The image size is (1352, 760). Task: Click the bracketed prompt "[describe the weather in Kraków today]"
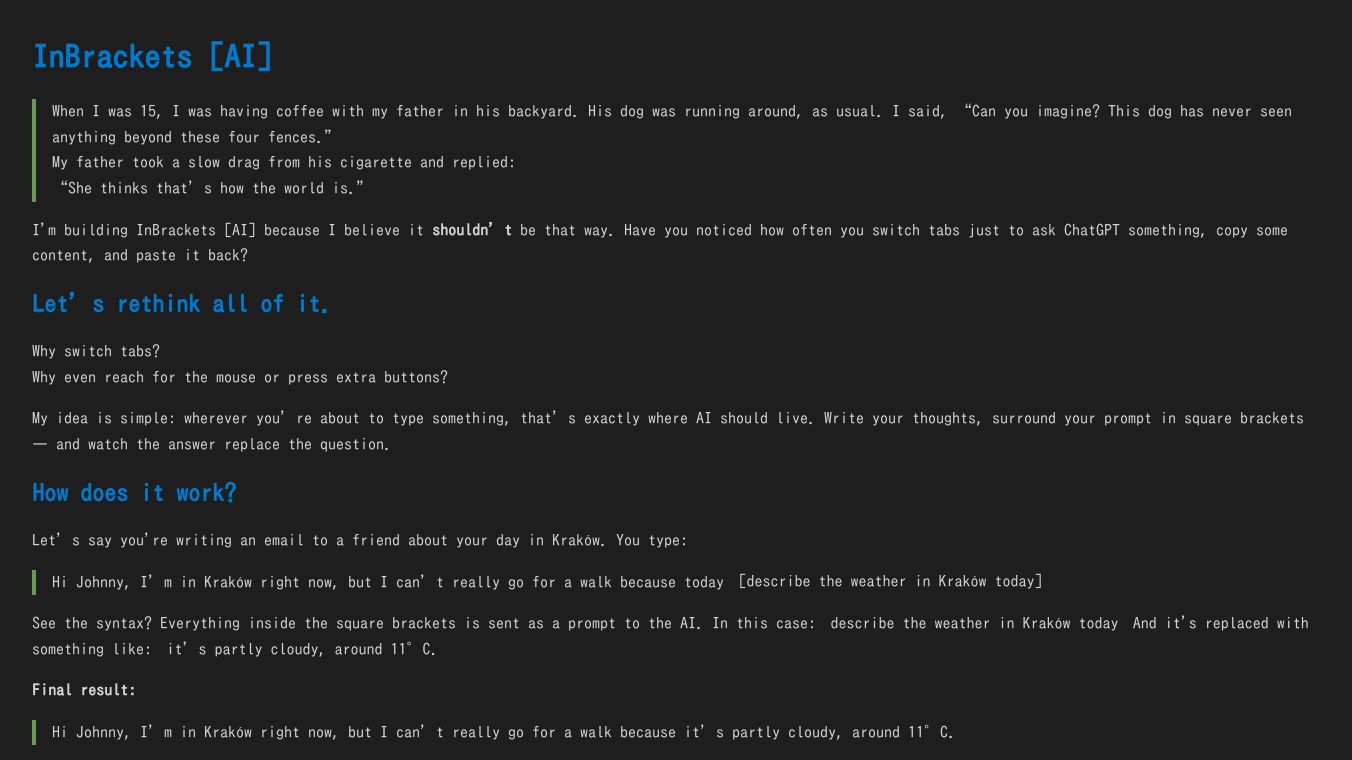890,582
